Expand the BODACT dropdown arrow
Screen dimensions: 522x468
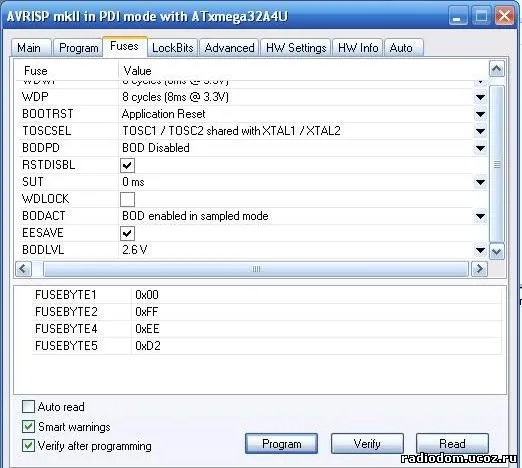[480, 216]
